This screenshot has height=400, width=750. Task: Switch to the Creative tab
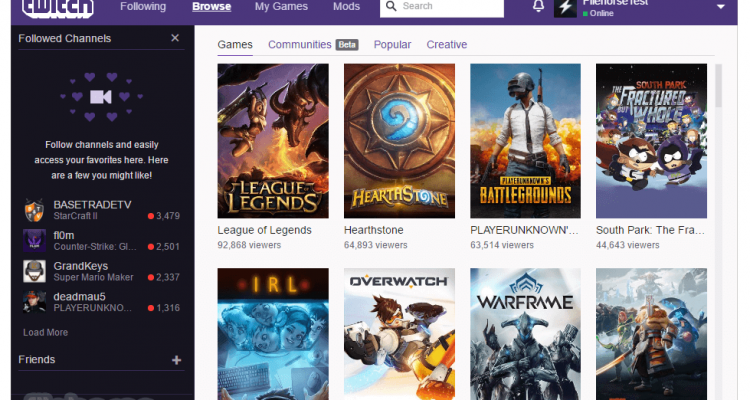tap(447, 44)
